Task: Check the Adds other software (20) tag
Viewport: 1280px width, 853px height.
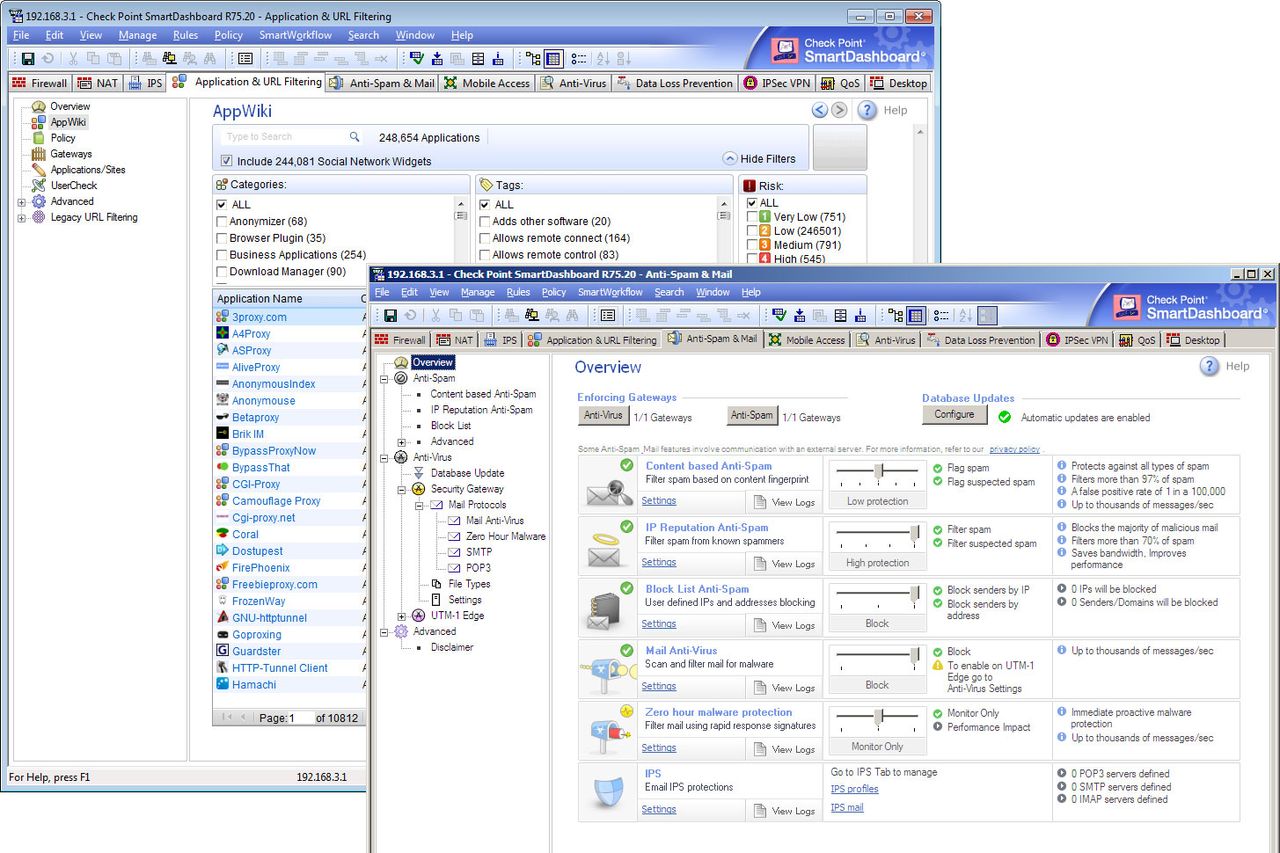Action: click(x=485, y=221)
